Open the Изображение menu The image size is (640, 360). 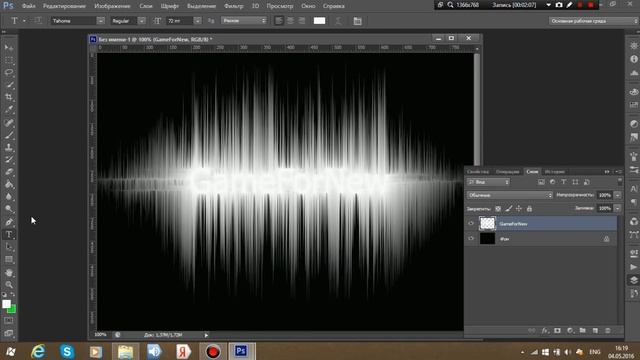point(112,6)
